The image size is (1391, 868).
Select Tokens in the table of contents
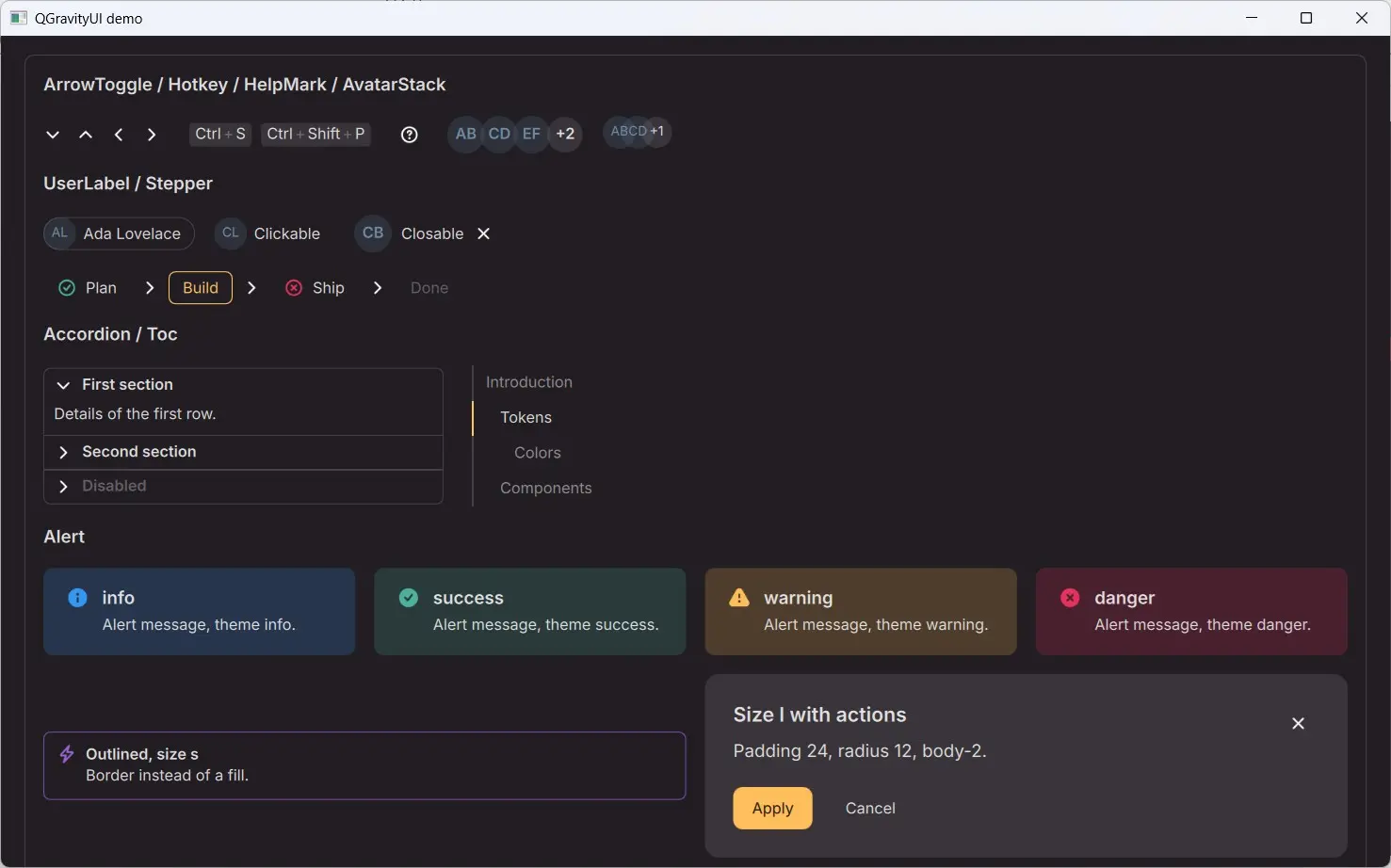tap(526, 417)
